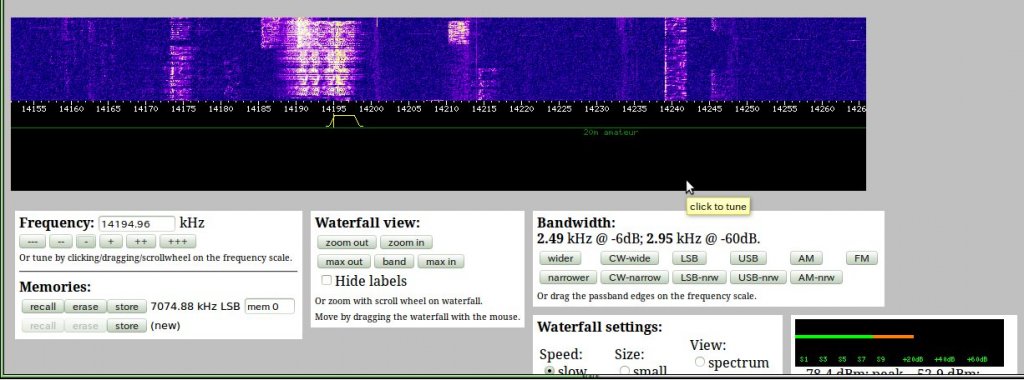Select CW-narrow mode
Viewport: 1024px width, 380px height.
tap(635, 277)
